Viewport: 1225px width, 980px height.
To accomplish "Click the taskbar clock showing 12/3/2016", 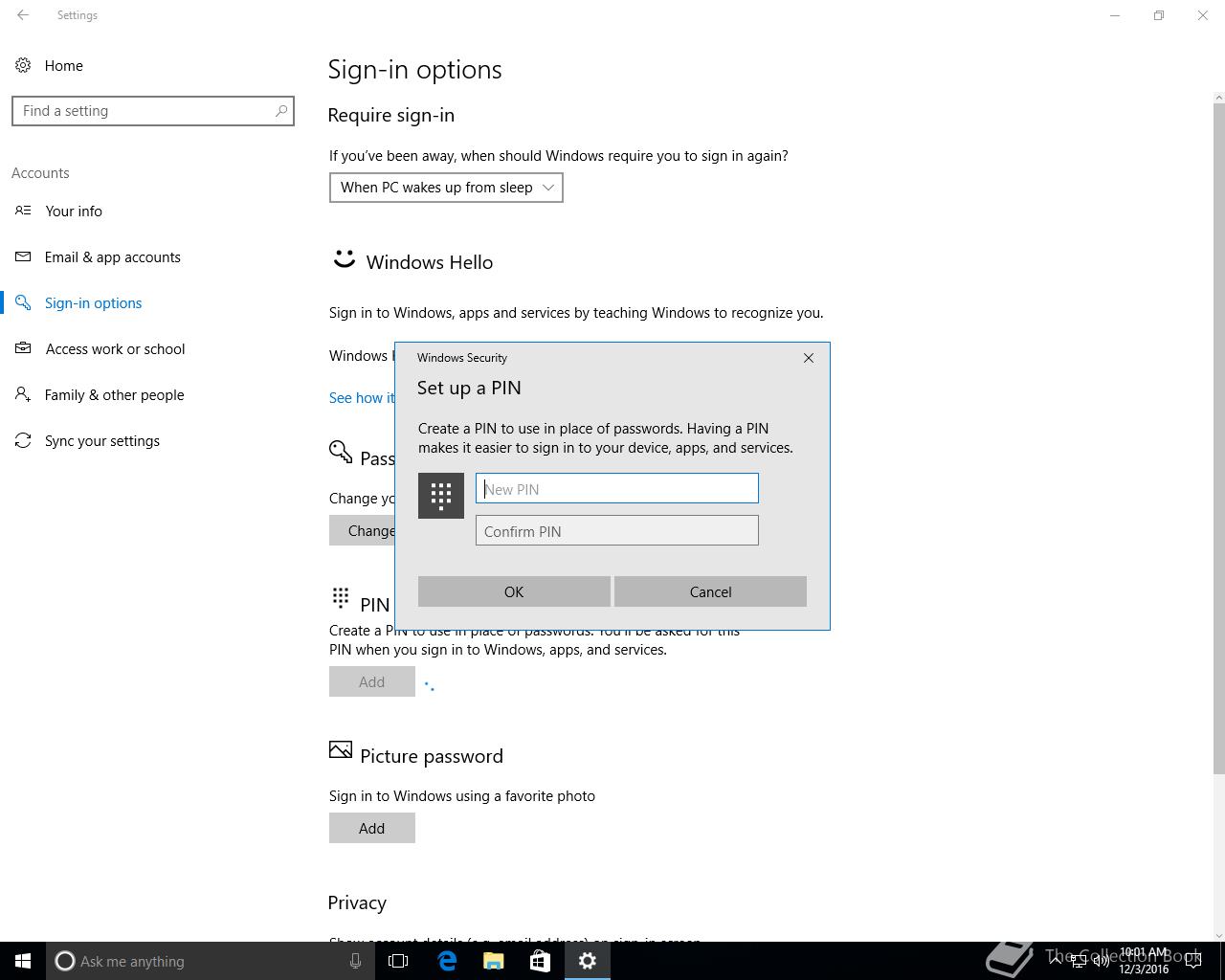I will point(1144,961).
